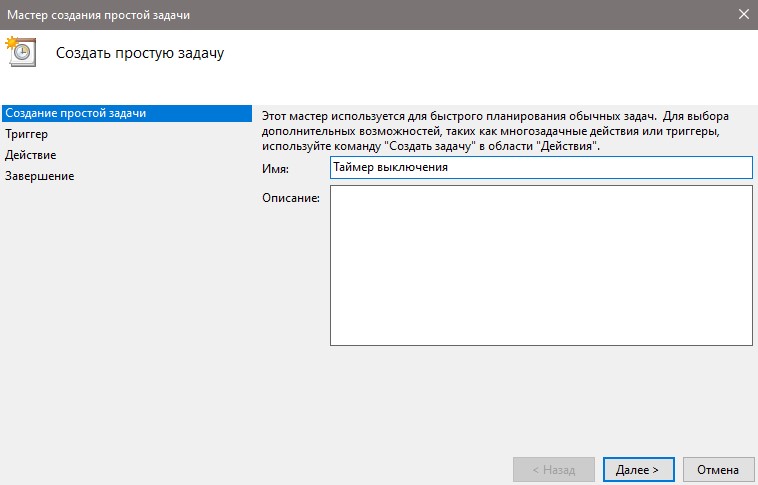The height and width of the screenshot is (485, 758).
Task: Click the wizard description paragraph text
Action: pos(495,131)
